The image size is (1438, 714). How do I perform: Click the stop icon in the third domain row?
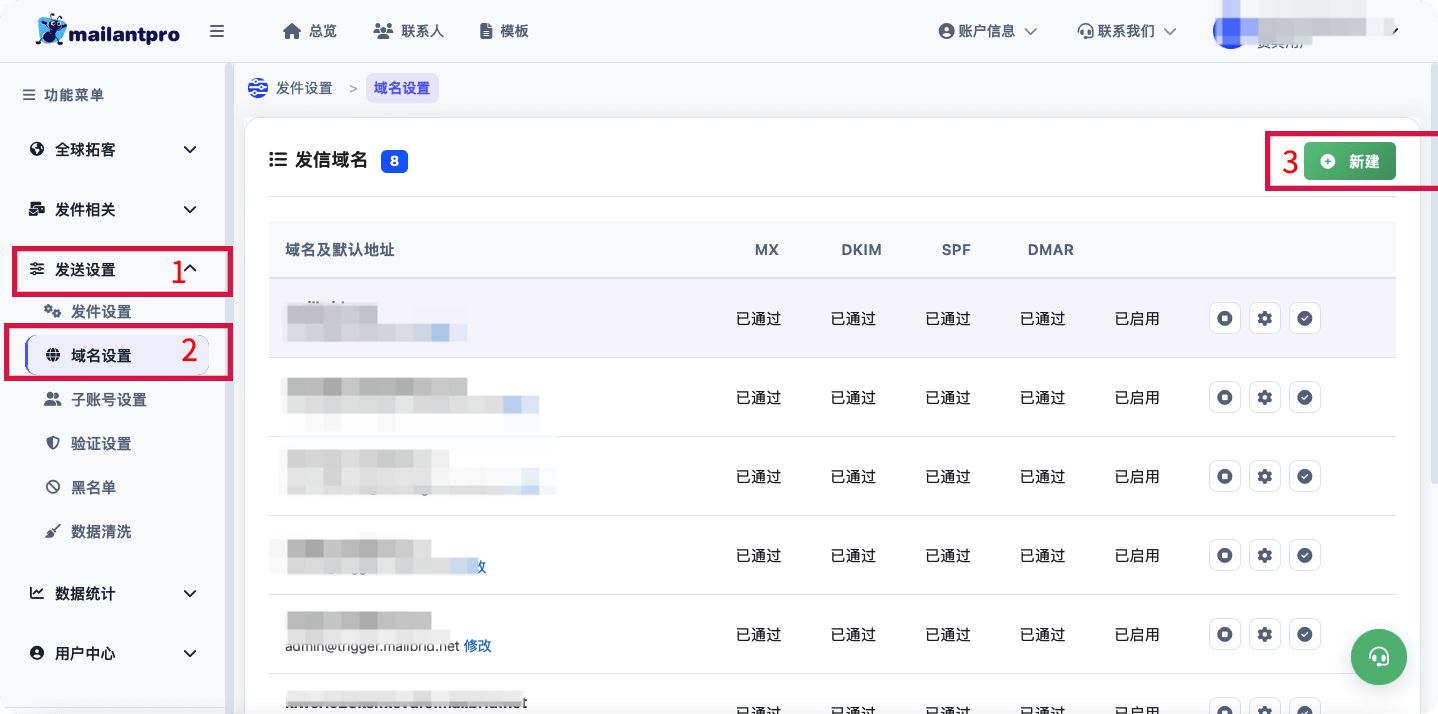(x=1225, y=476)
